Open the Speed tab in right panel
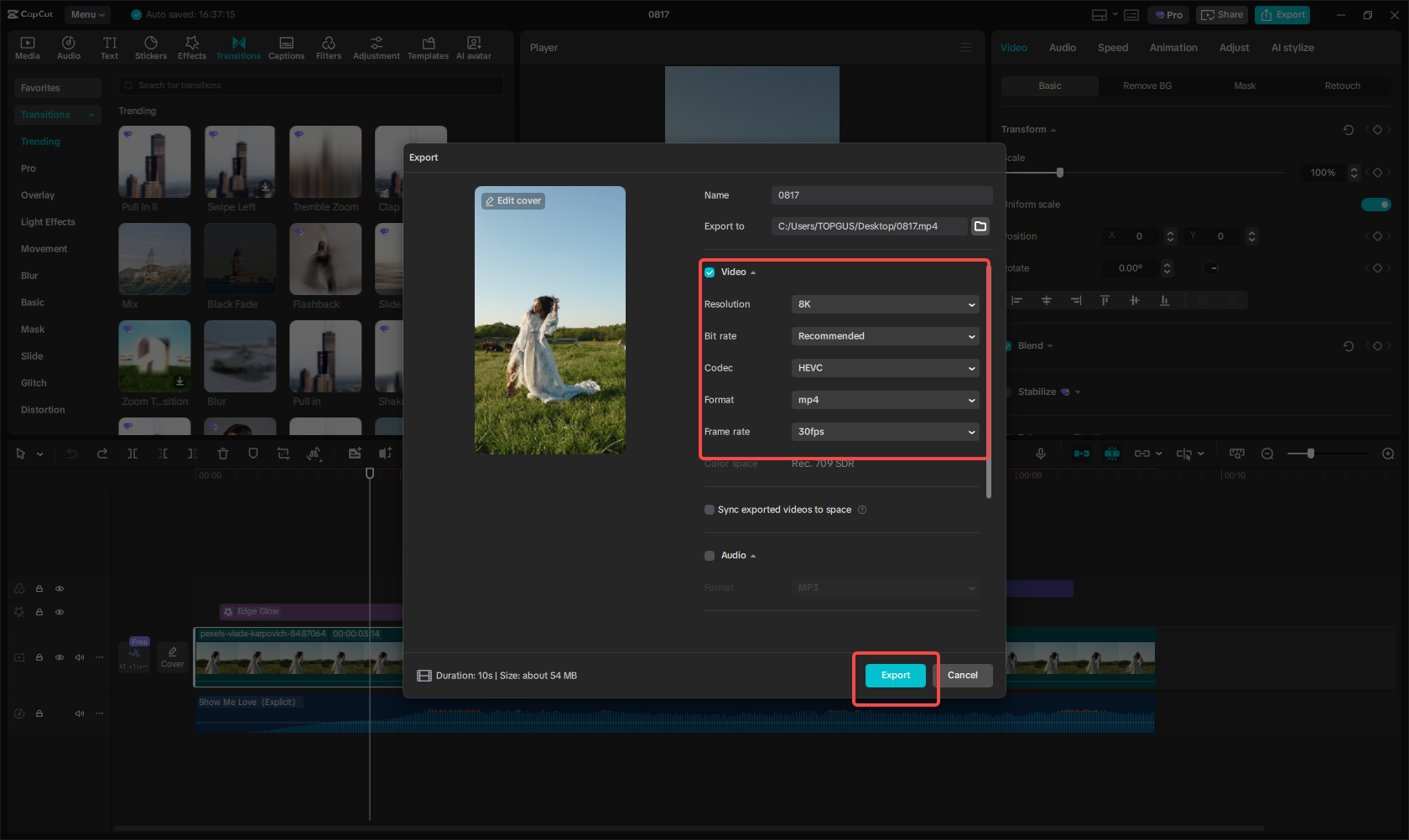Screen dimensions: 1409x840 coord(1112,48)
